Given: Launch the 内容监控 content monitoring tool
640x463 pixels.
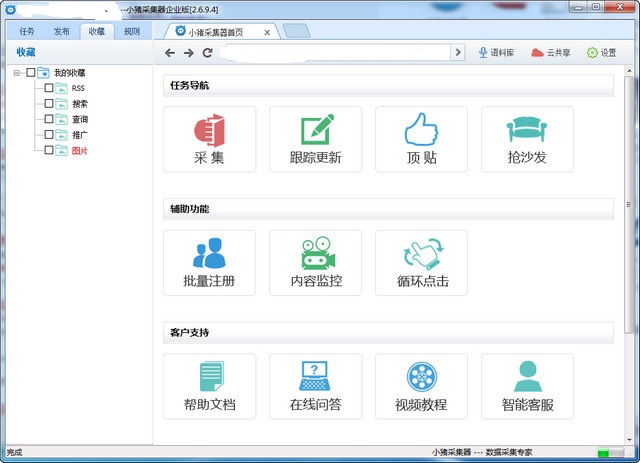Looking at the screenshot, I should pyautogui.click(x=316, y=263).
